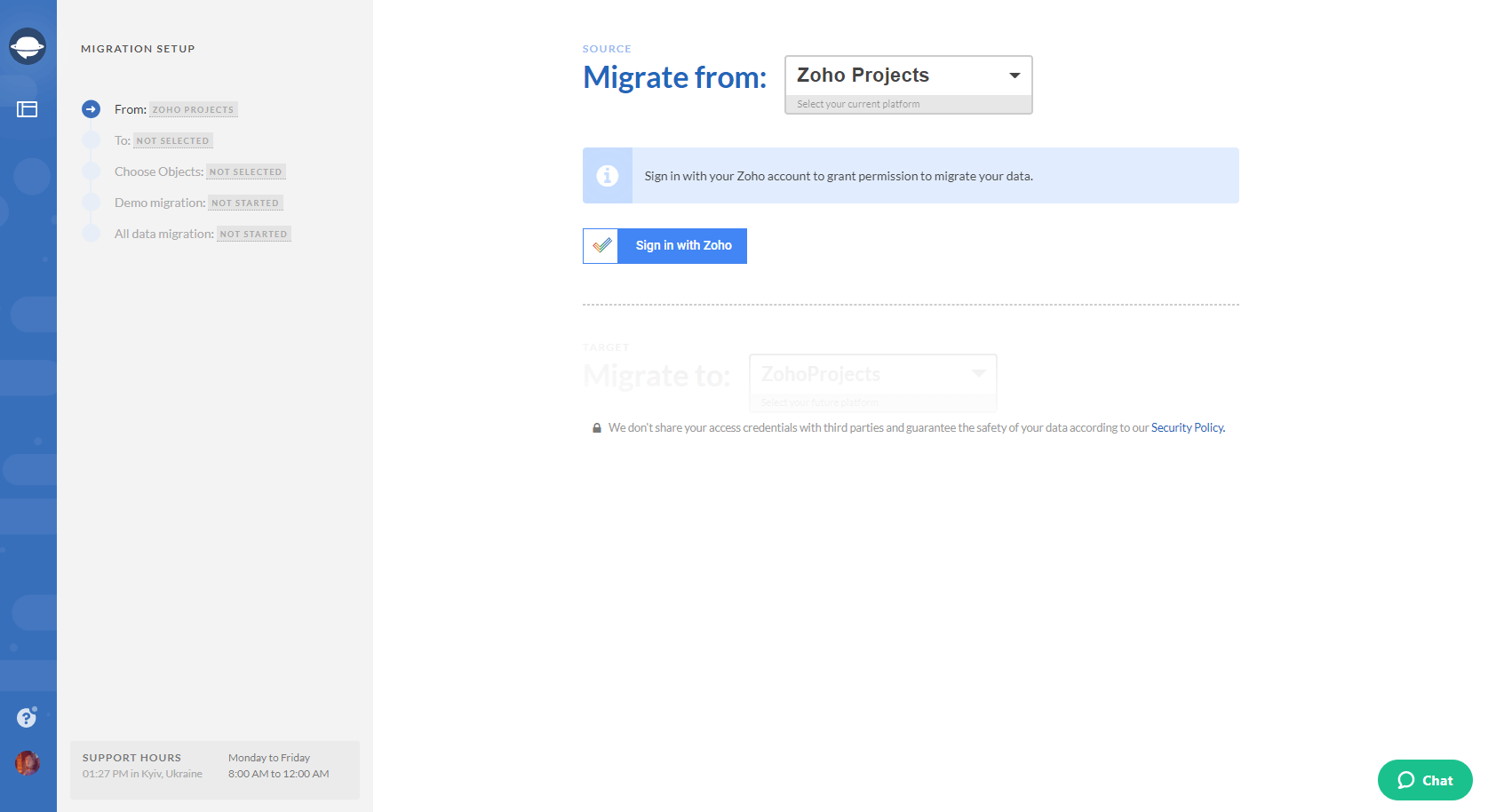This screenshot has height=812, width=1488.
Task: Click the info icon in the blue notice
Action: [608, 176]
